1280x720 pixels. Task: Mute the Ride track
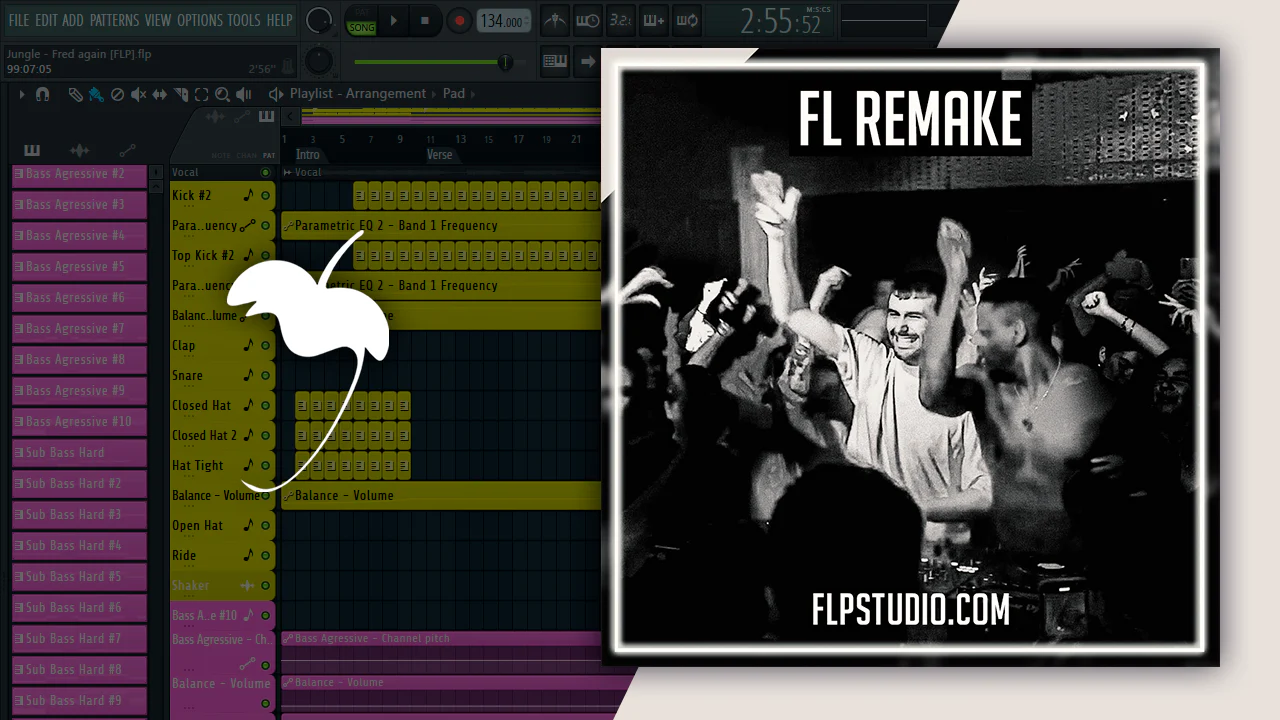265,556
